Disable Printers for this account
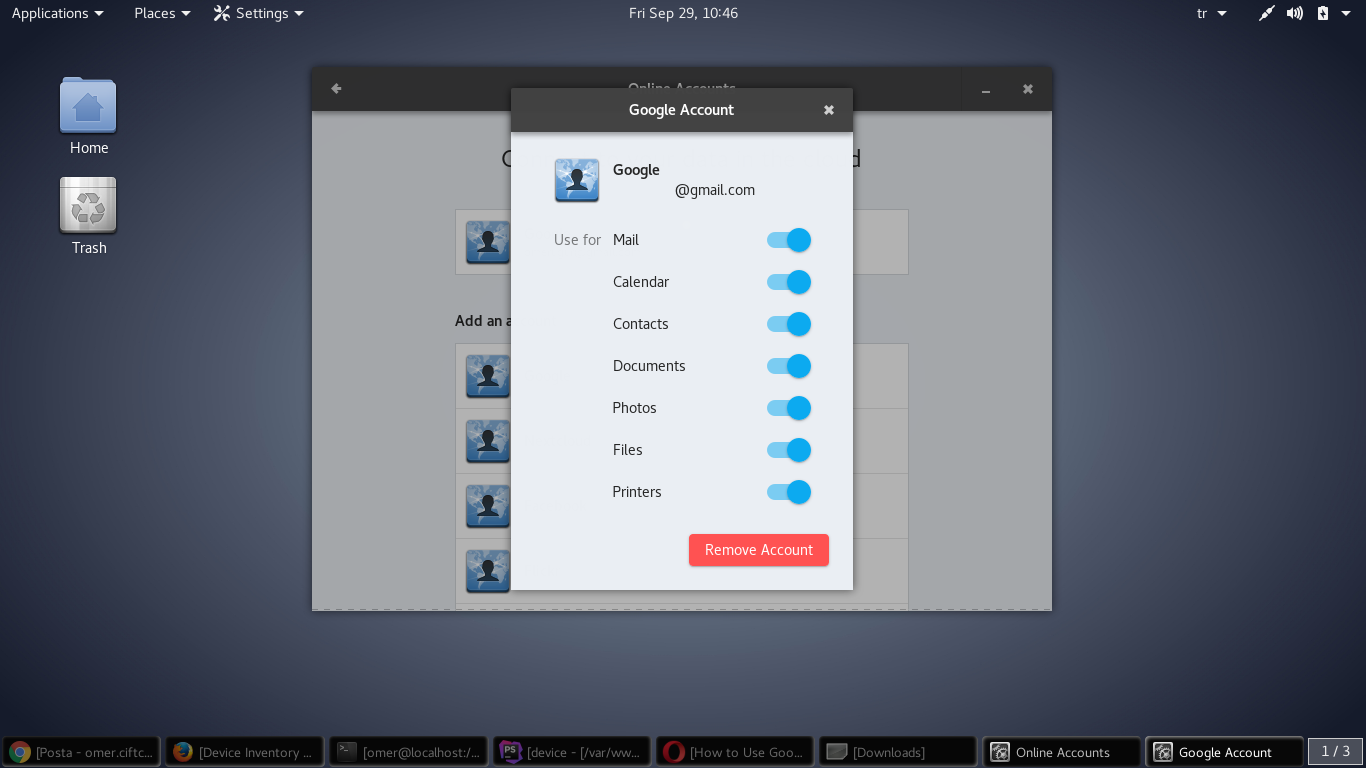Image resolution: width=1366 pixels, height=768 pixels. [x=788, y=492]
